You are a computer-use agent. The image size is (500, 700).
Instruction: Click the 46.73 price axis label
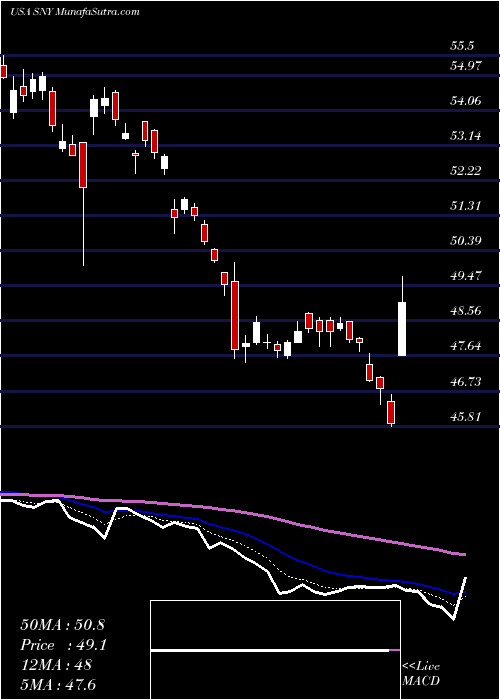(466, 381)
